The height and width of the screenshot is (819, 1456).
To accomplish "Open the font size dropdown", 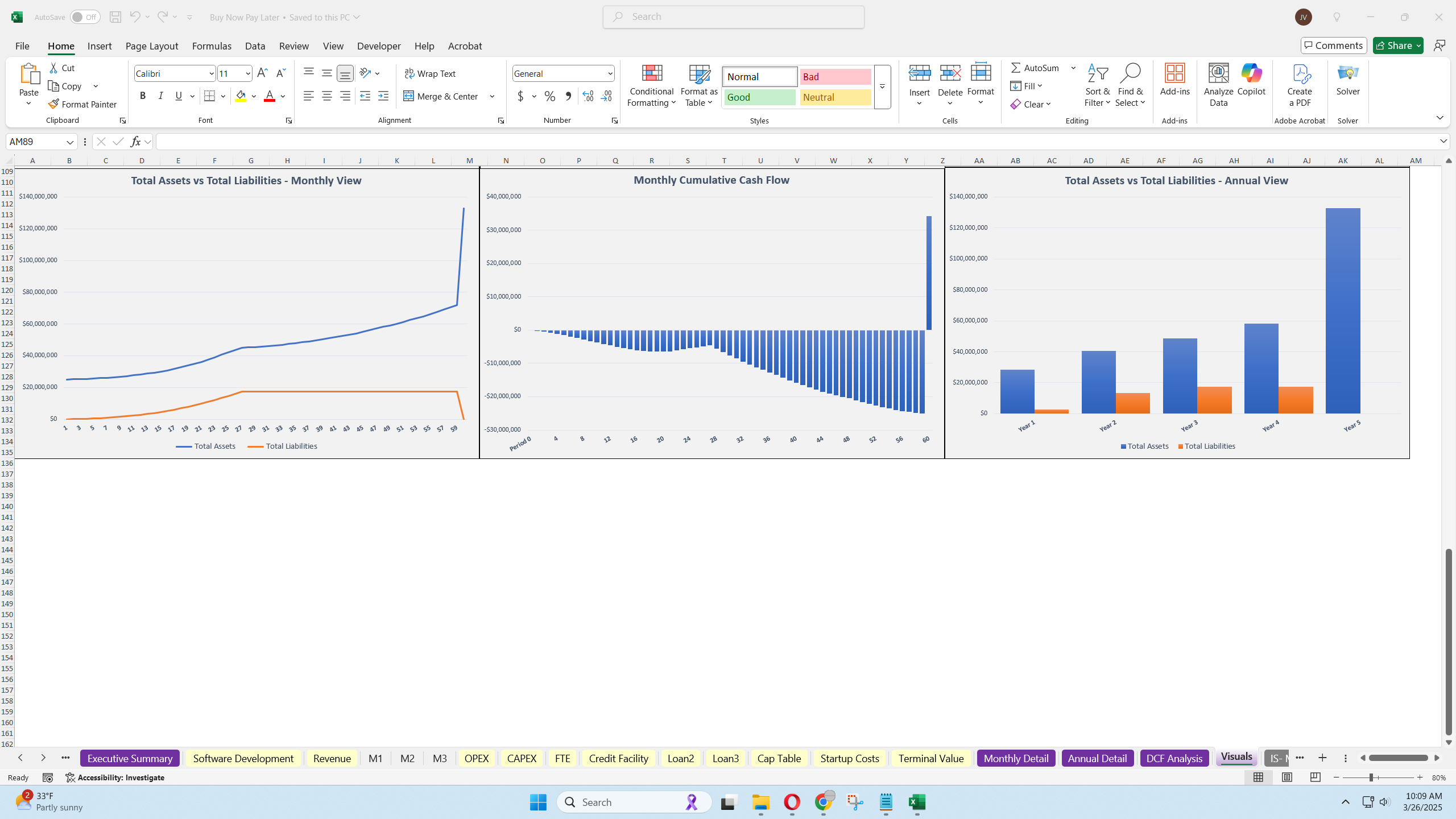I will pos(247,73).
